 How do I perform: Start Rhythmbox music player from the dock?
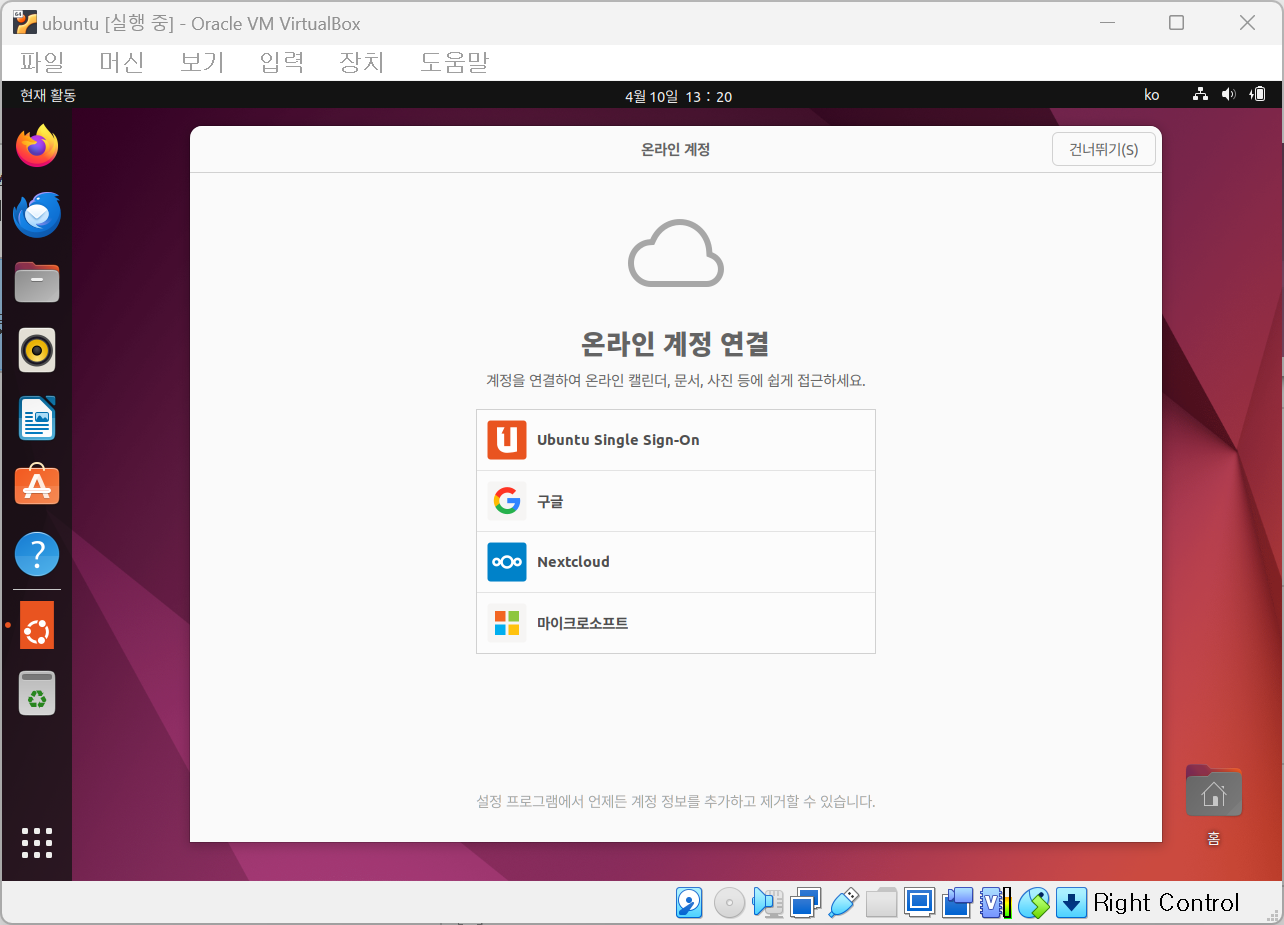tap(37, 350)
